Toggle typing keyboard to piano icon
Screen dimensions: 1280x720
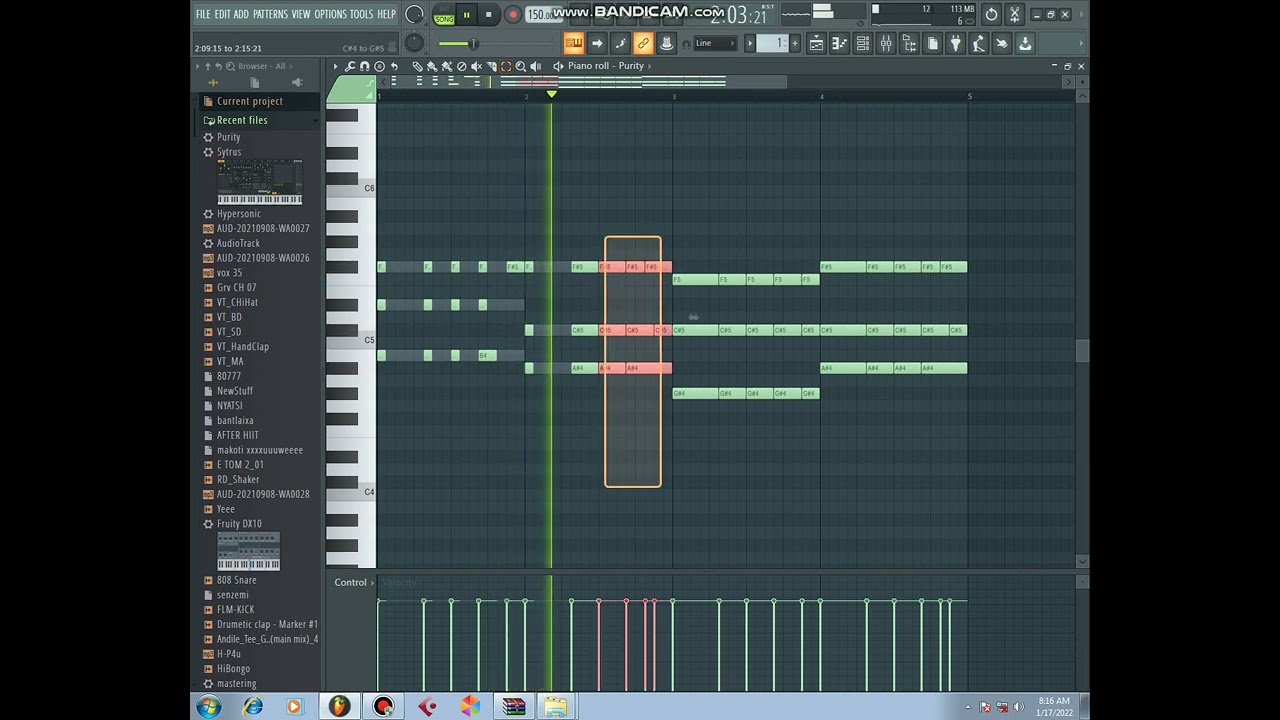(x=573, y=43)
